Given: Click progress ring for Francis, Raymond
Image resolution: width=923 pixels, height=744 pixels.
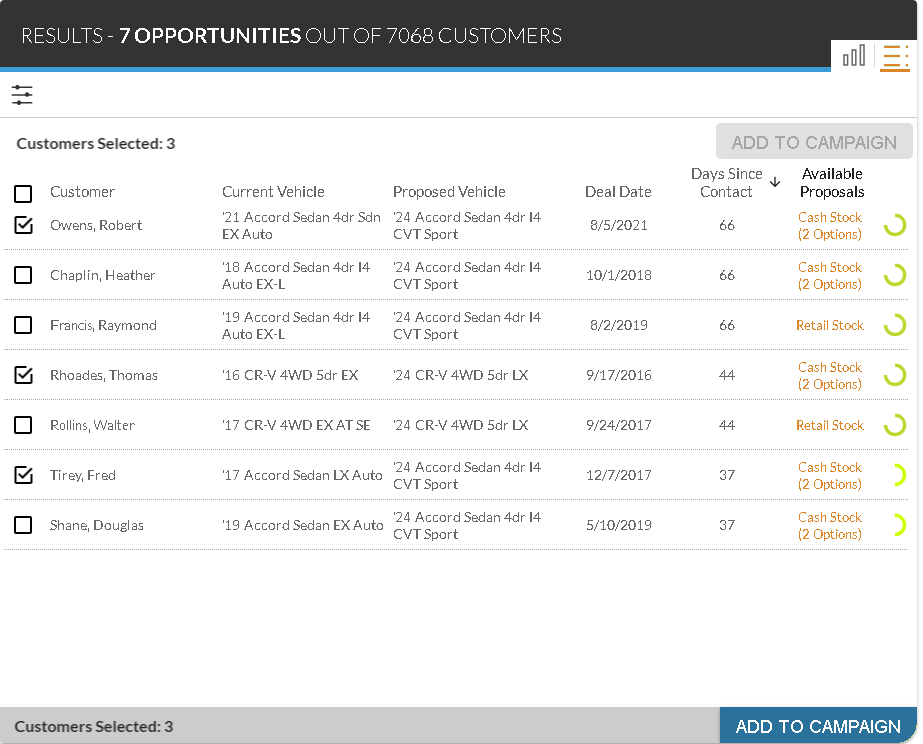Looking at the screenshot, I should click(895, 325).
